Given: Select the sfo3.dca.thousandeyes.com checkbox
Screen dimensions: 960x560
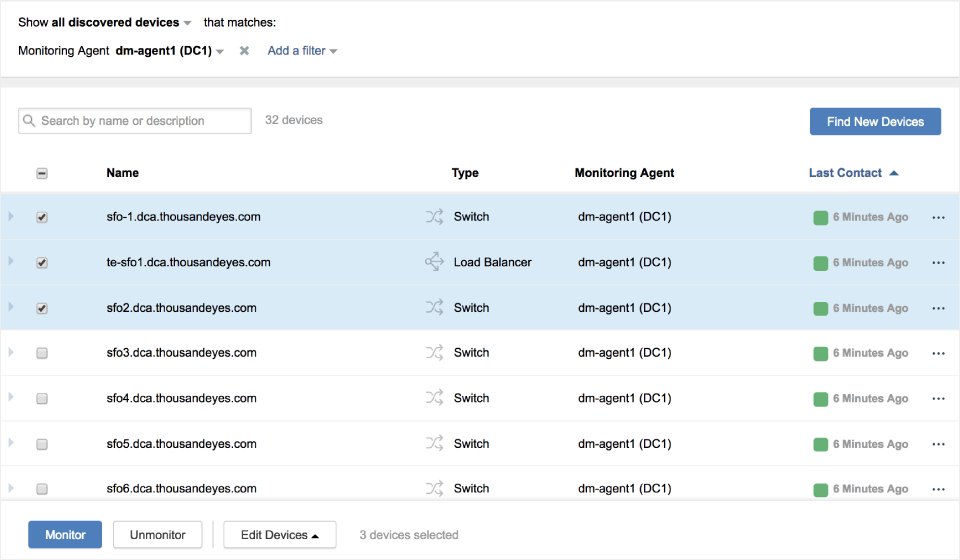Looking at the screenshot, I should click(x=42, y=353).
